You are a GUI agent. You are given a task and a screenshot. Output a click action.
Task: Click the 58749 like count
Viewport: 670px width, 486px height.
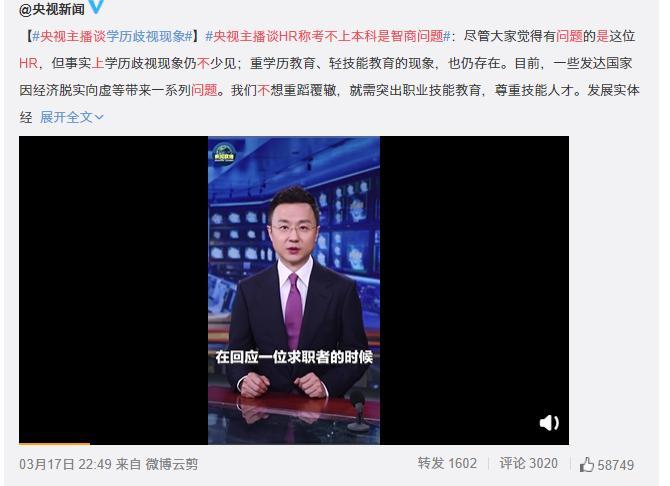[616, 465]
